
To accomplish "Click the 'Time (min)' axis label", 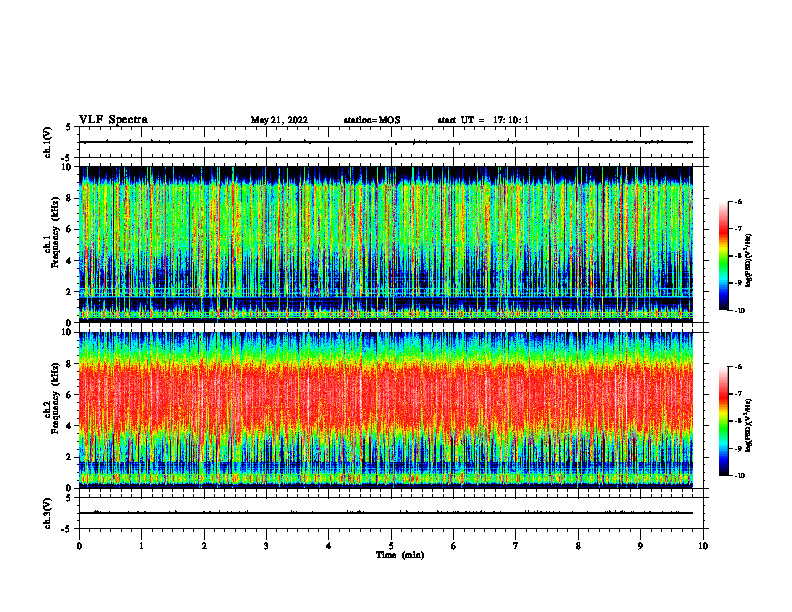I will tap(400, 555).
